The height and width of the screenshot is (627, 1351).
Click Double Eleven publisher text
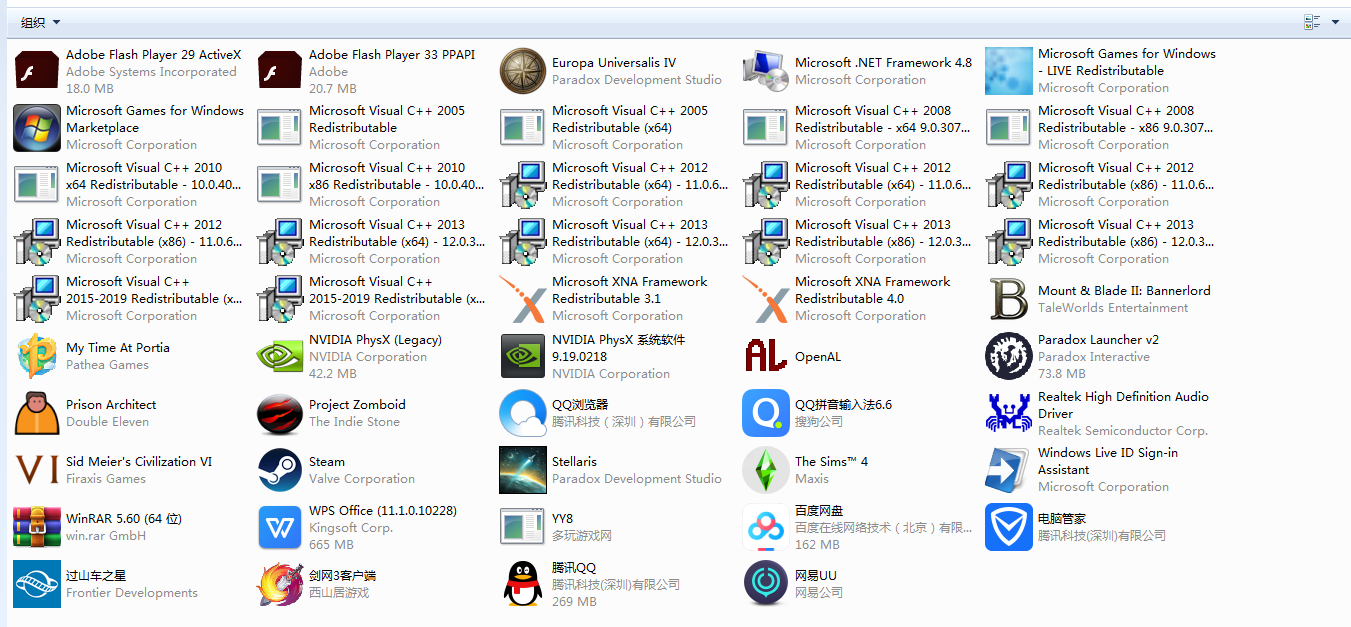pos(107,422)
